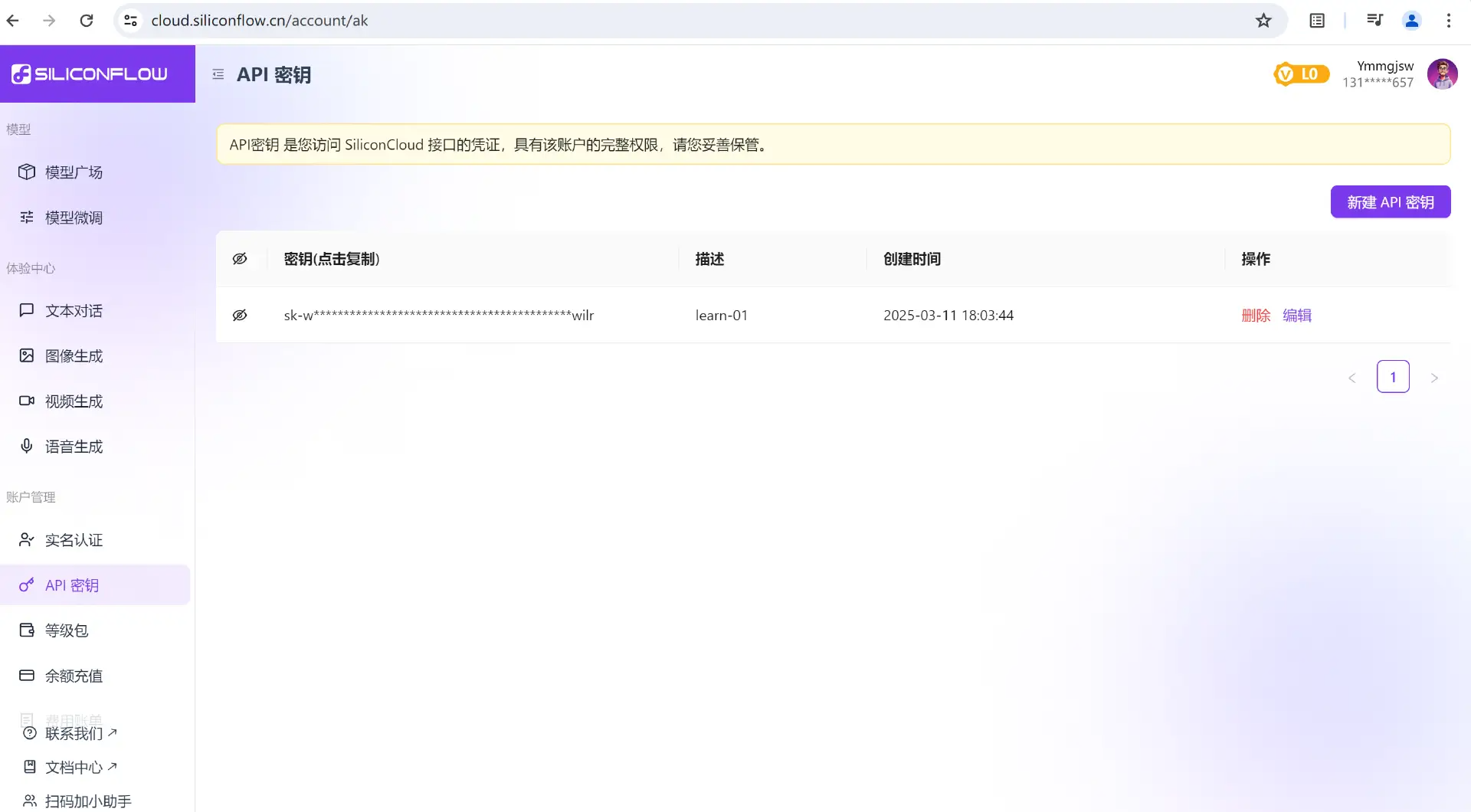1471x812 pixels.
Task: Click the 文本对话 chat bubble icon
Action: [27, 310]
